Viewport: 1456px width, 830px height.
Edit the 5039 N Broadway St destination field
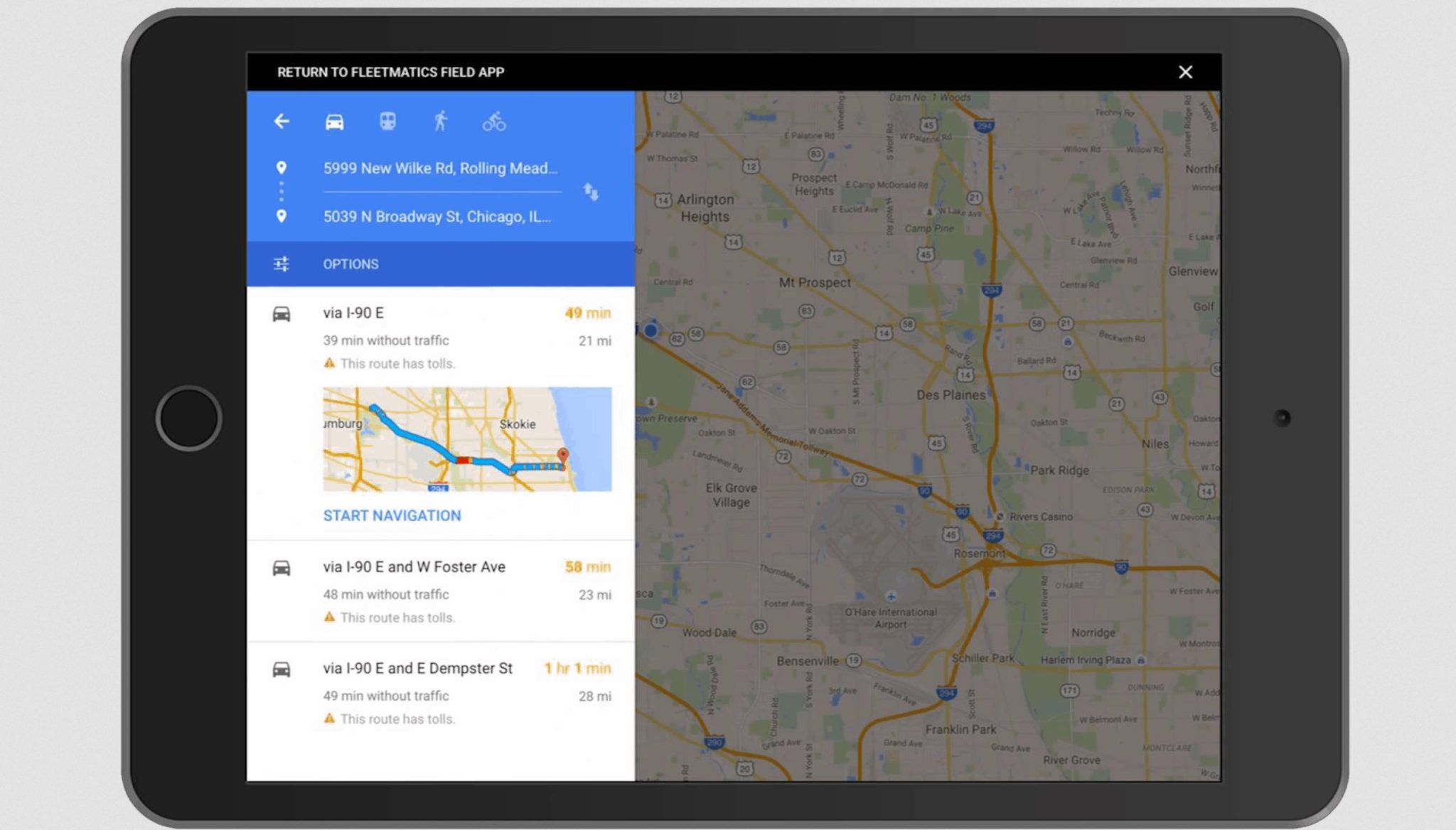(437, 217)
